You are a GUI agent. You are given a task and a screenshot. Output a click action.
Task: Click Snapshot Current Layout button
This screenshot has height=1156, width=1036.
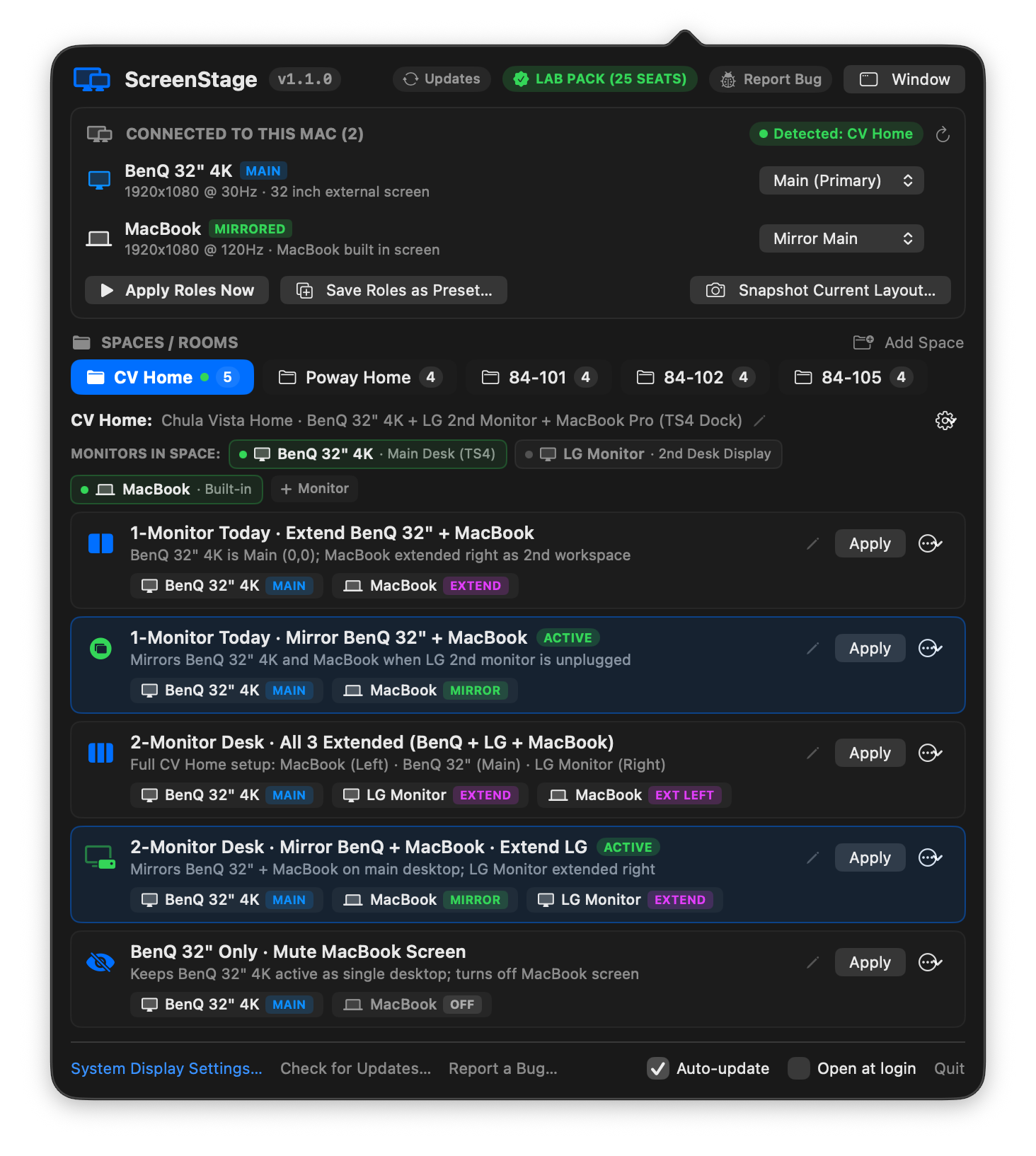[820, 290]
